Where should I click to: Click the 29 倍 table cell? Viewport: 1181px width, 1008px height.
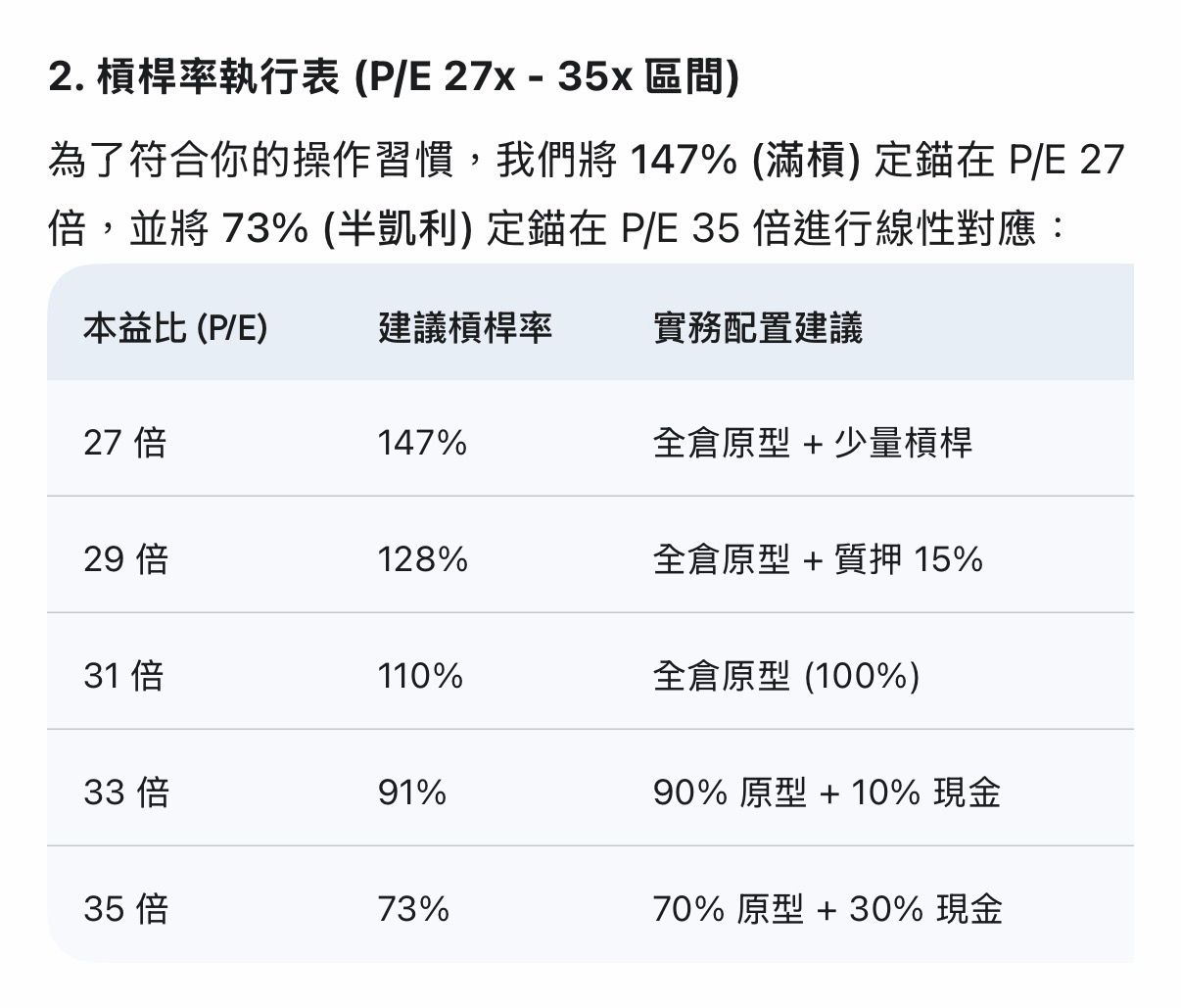tap(125, 560)
